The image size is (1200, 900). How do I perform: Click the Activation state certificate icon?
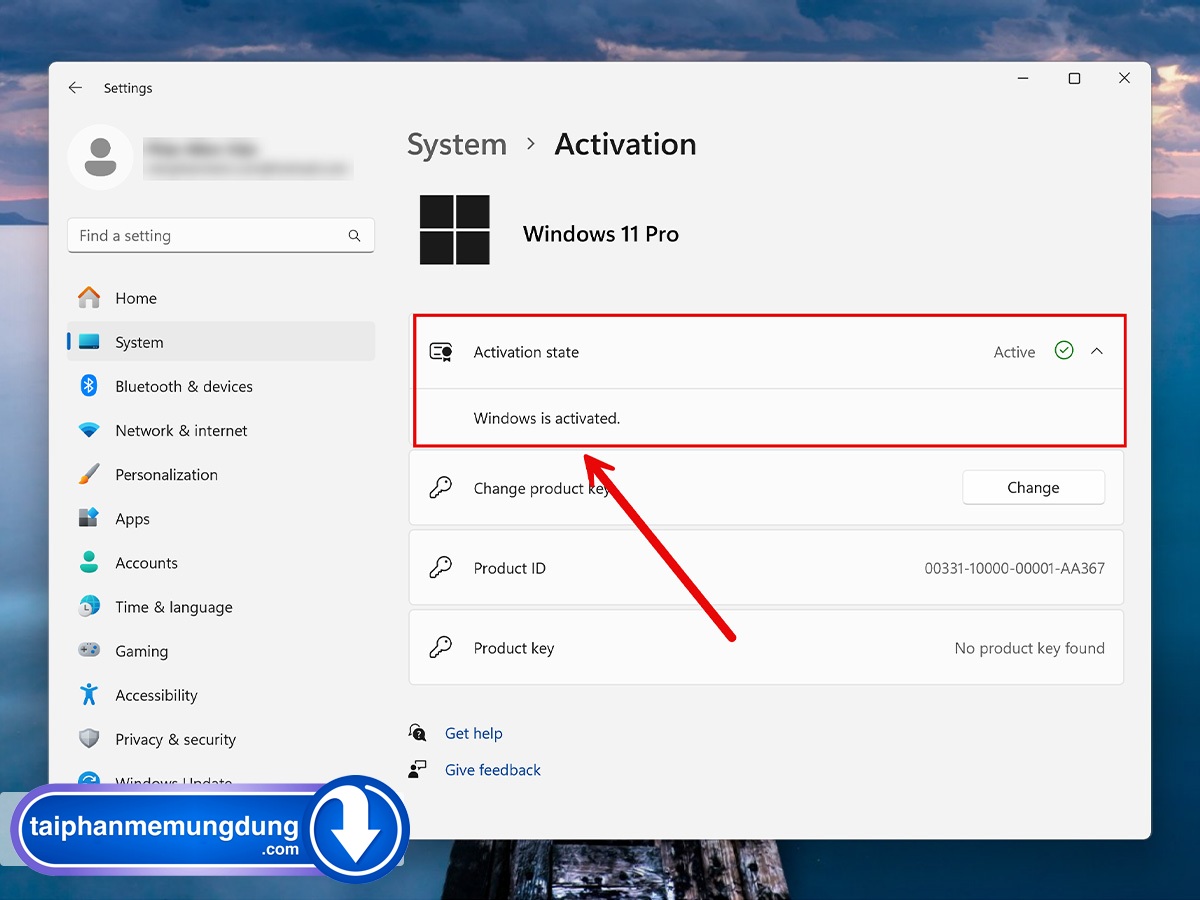(x=440, y=352)
